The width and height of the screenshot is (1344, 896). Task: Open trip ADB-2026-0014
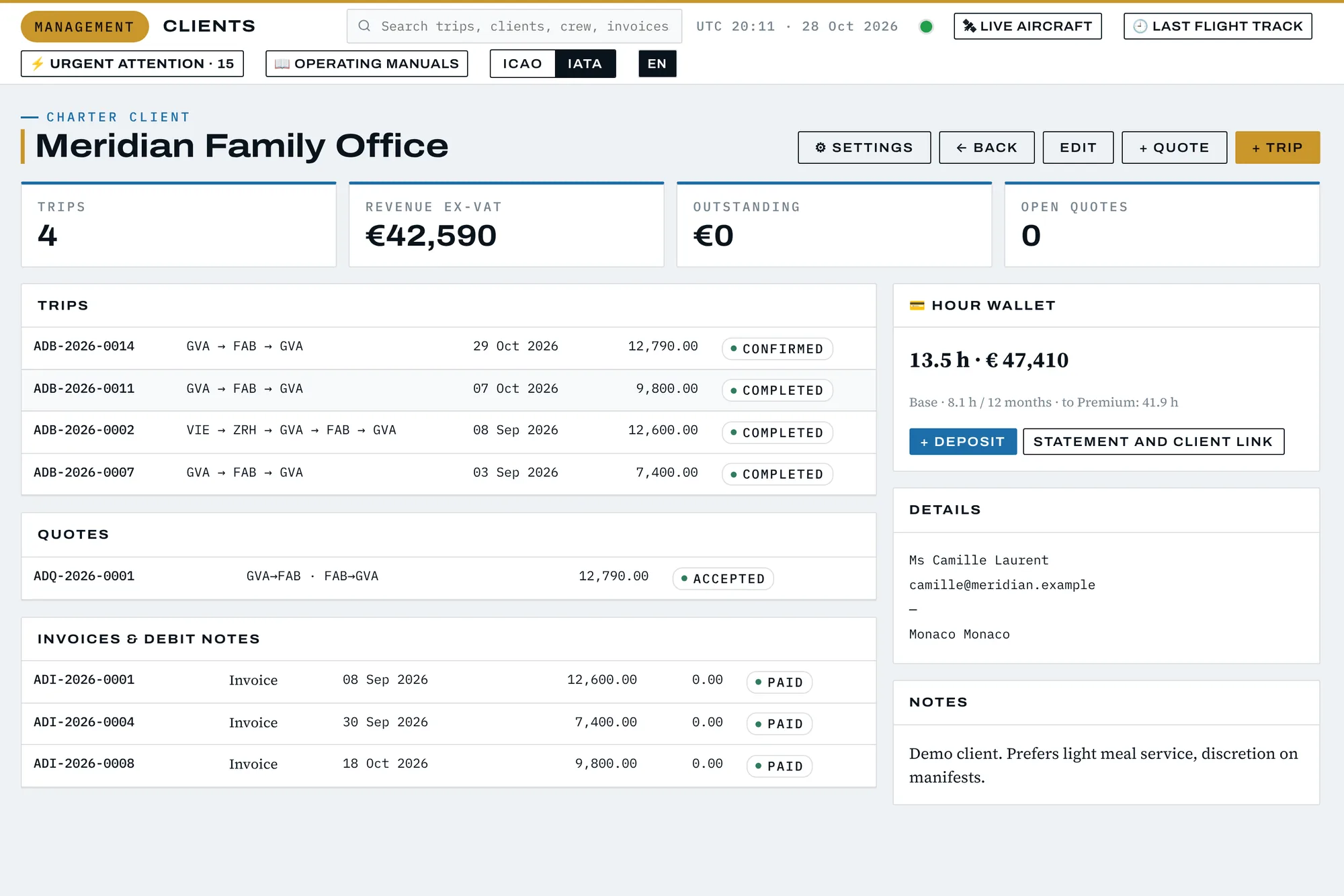[448, 347]
